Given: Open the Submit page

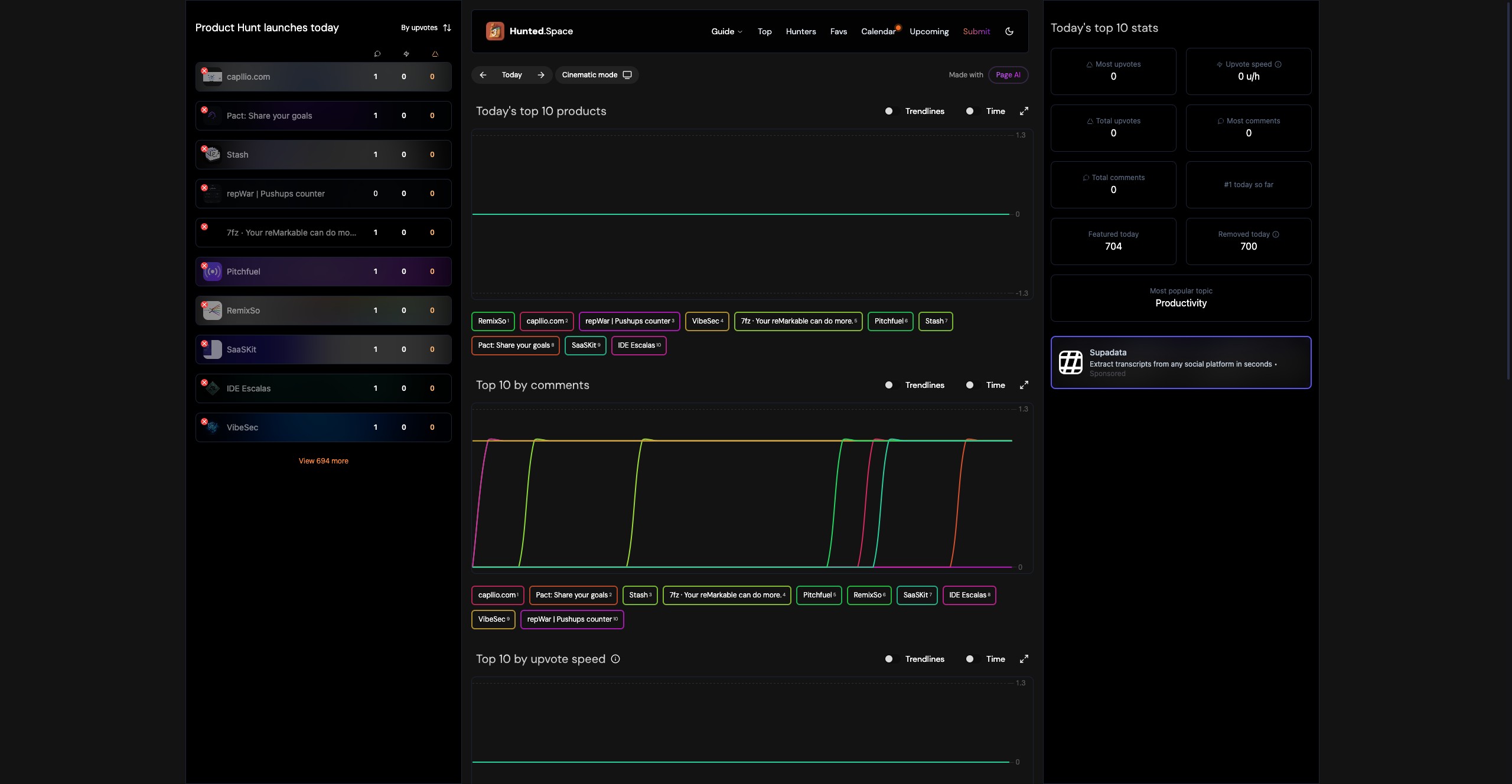Looking at the screenshot, I should [x=976, y=31].
